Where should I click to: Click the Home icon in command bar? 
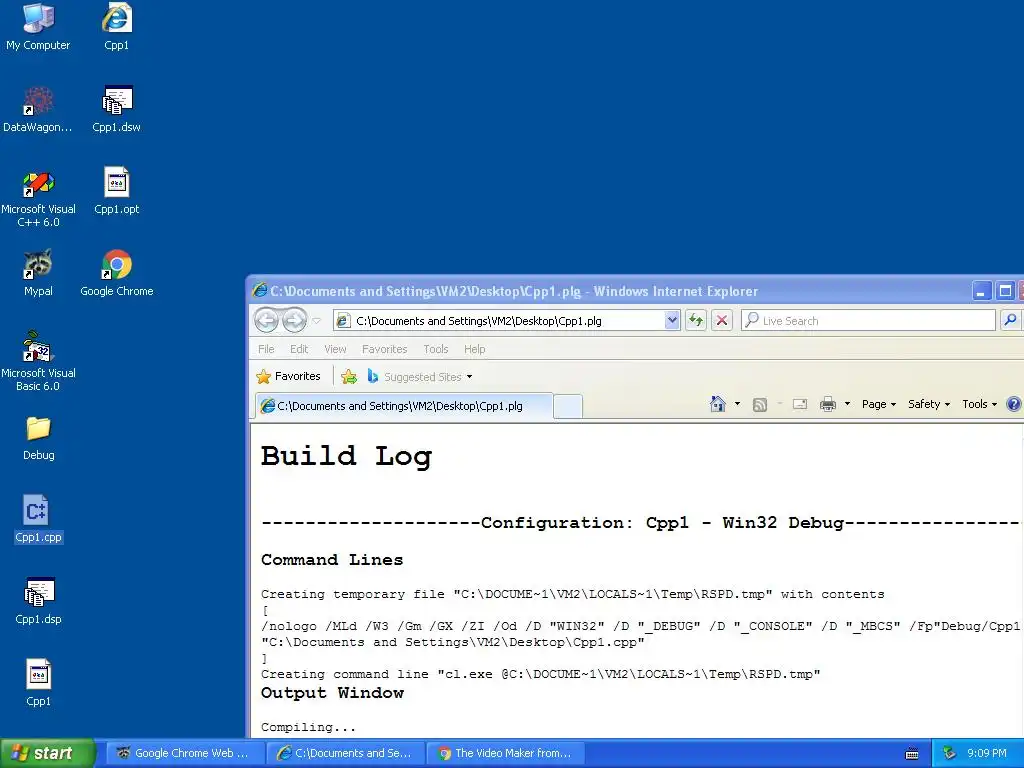717,404
